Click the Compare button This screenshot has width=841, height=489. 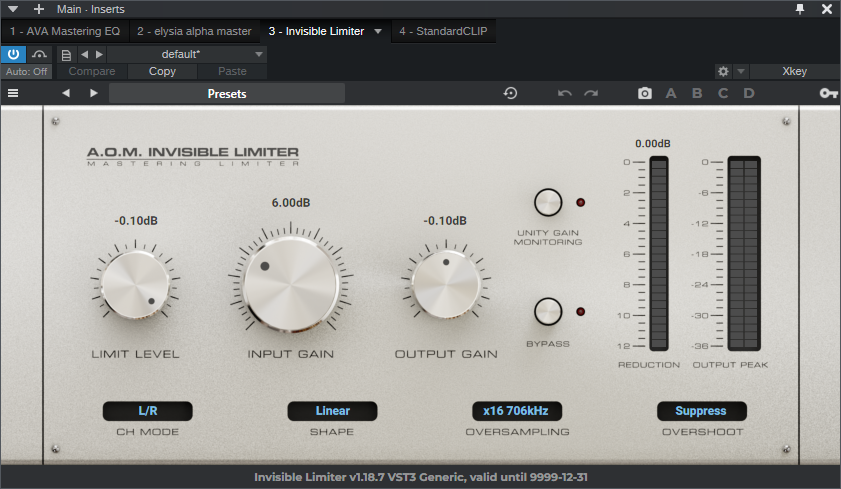coord(92,71)
